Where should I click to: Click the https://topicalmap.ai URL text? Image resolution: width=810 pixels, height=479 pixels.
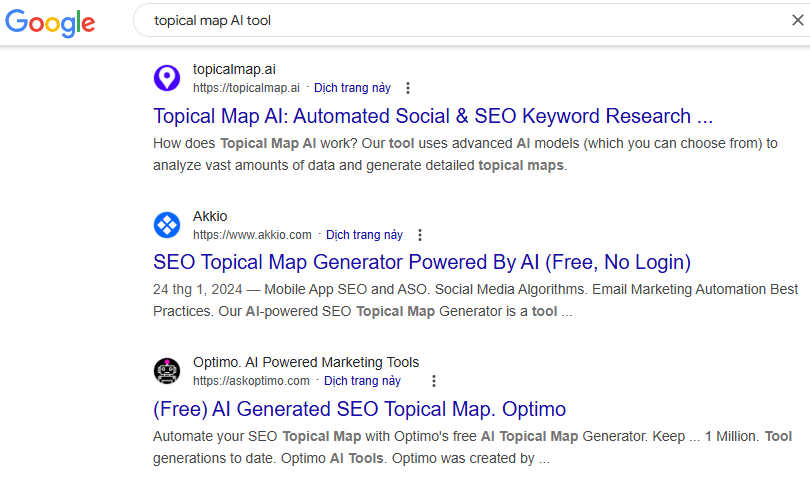pos(246,88)
